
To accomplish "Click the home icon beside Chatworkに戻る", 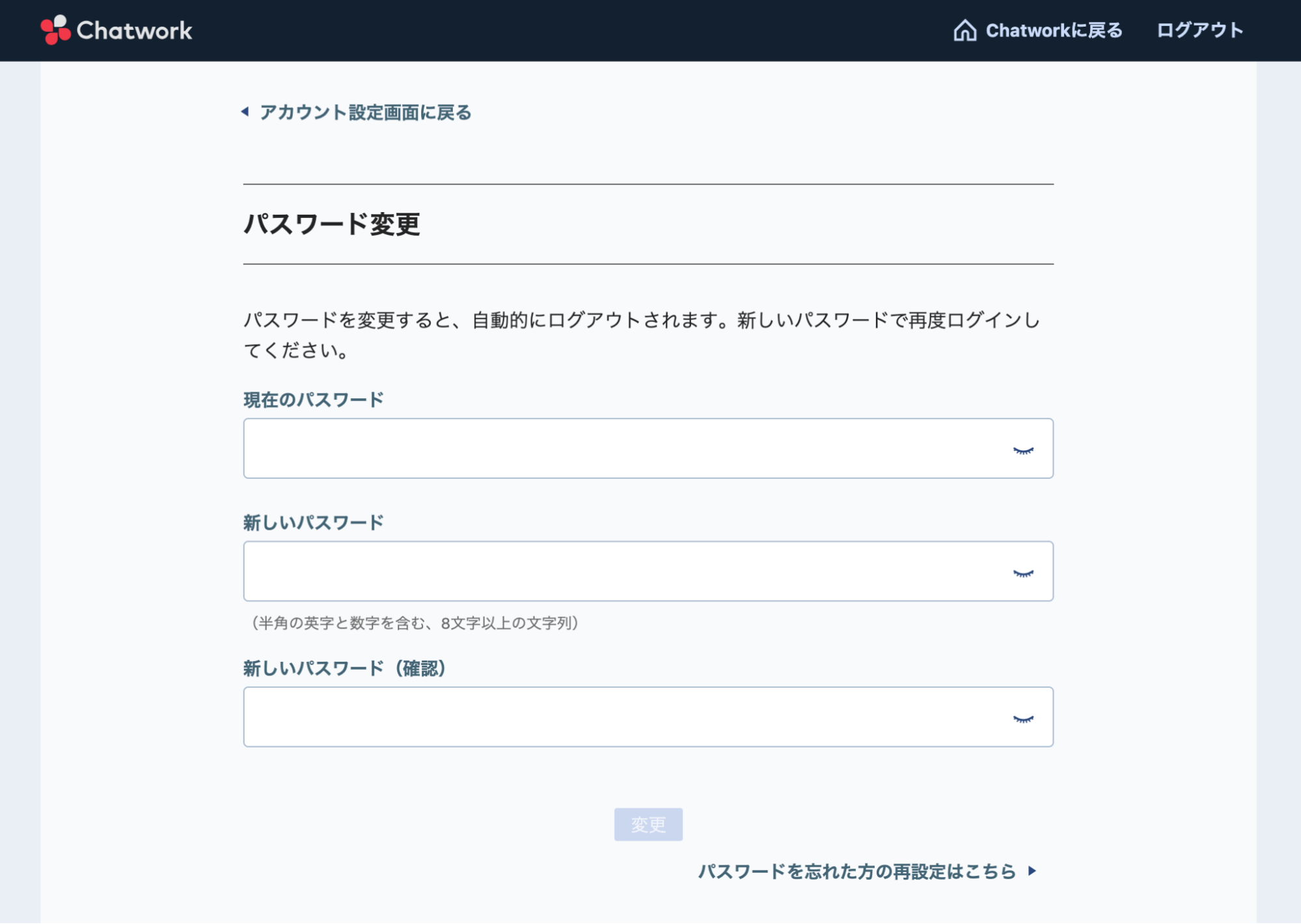I will [965, 29].
